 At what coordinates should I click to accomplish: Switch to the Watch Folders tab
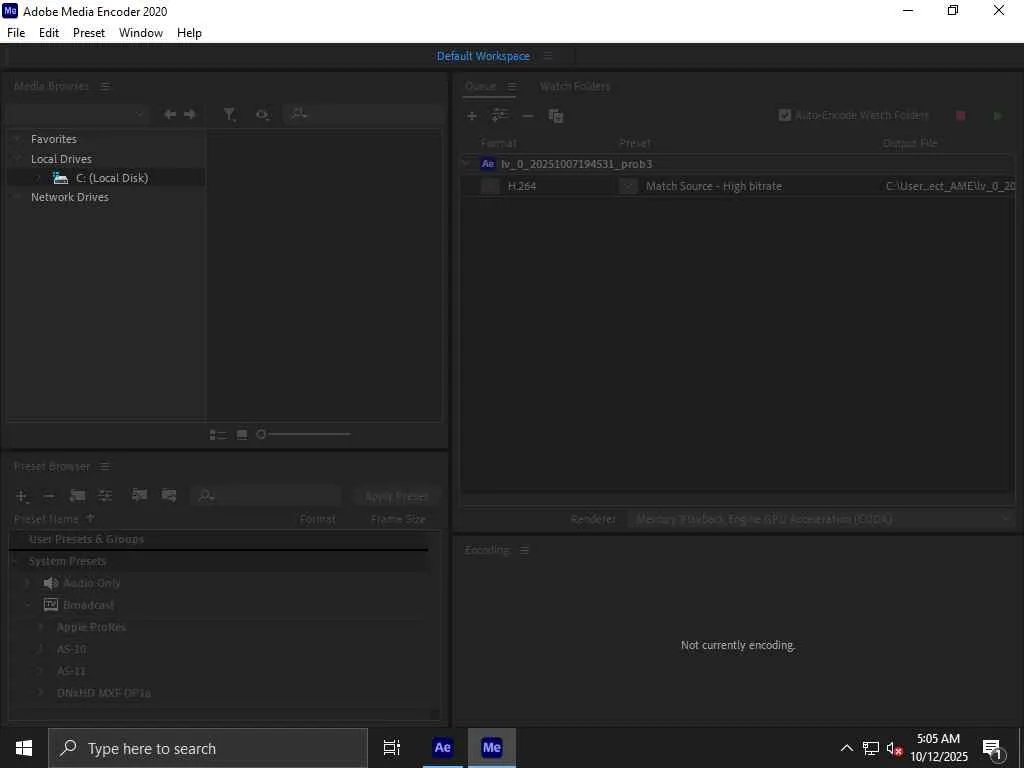coord(575,86)
